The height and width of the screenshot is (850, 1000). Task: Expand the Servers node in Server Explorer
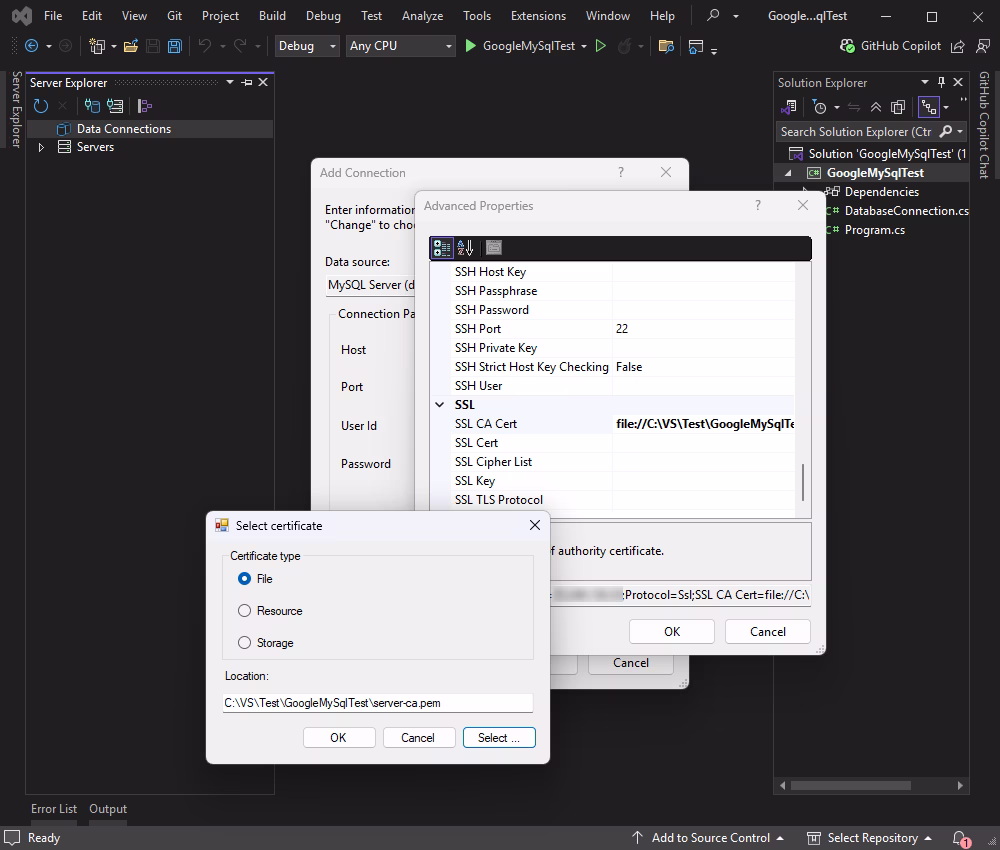40,147
